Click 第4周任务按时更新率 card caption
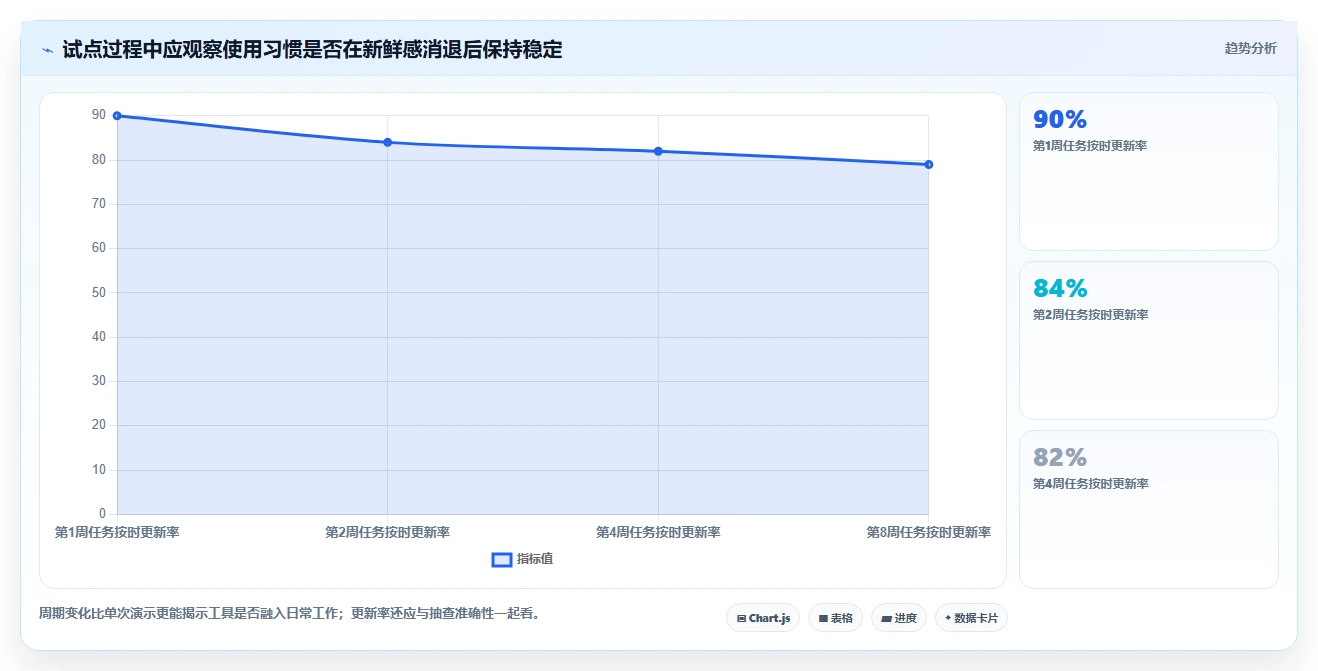The height and width of the screenshot is (671, 1318). [x=1090, y=484]
